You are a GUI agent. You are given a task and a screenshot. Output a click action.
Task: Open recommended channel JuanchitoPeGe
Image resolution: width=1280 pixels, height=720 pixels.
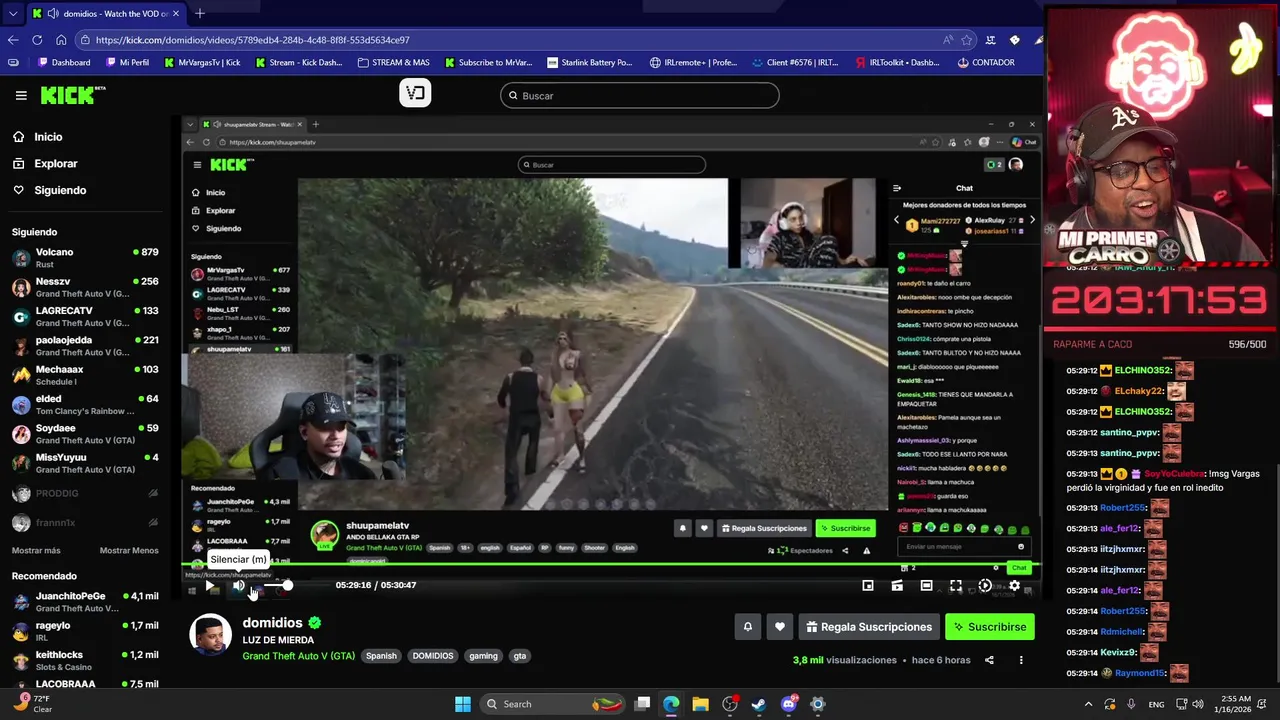tap(85, 601)
